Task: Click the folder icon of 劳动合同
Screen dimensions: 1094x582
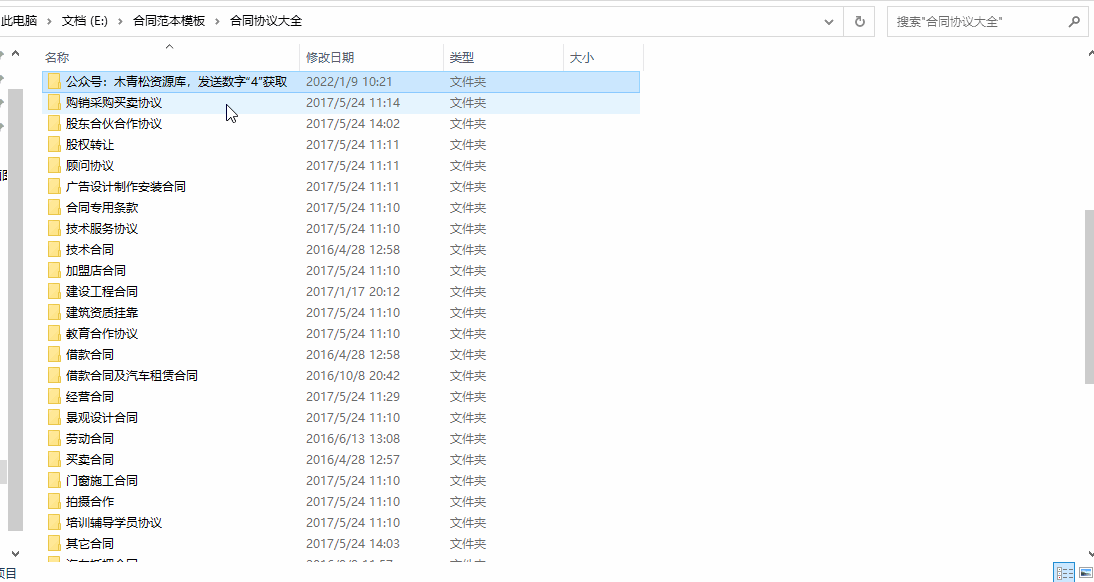Action: click(54, 438)
